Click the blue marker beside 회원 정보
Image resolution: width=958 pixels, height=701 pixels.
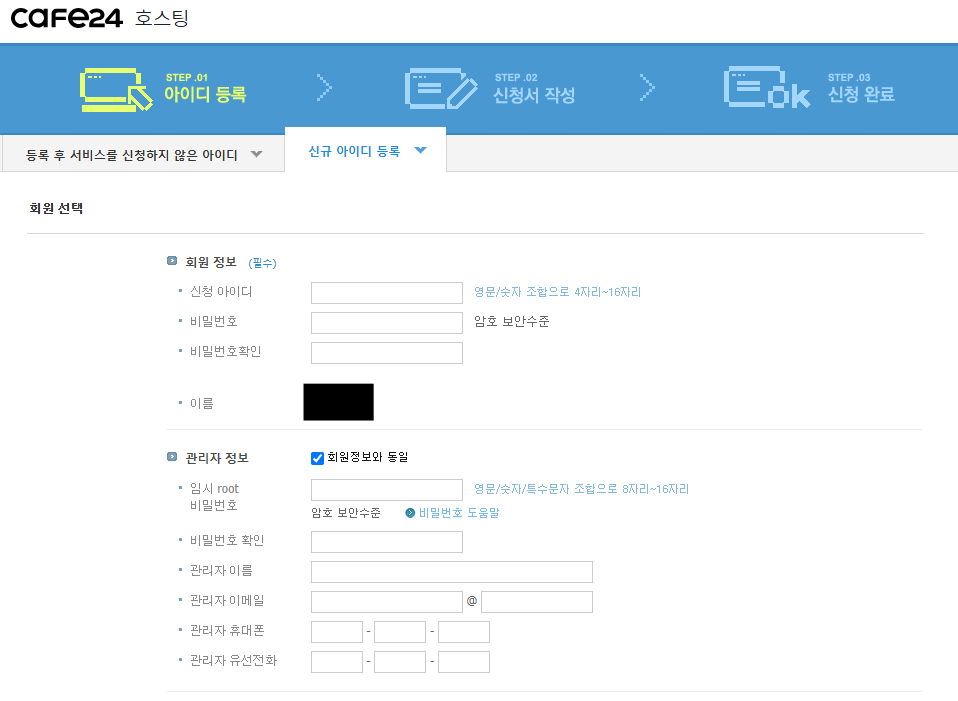tap(171, 259)
